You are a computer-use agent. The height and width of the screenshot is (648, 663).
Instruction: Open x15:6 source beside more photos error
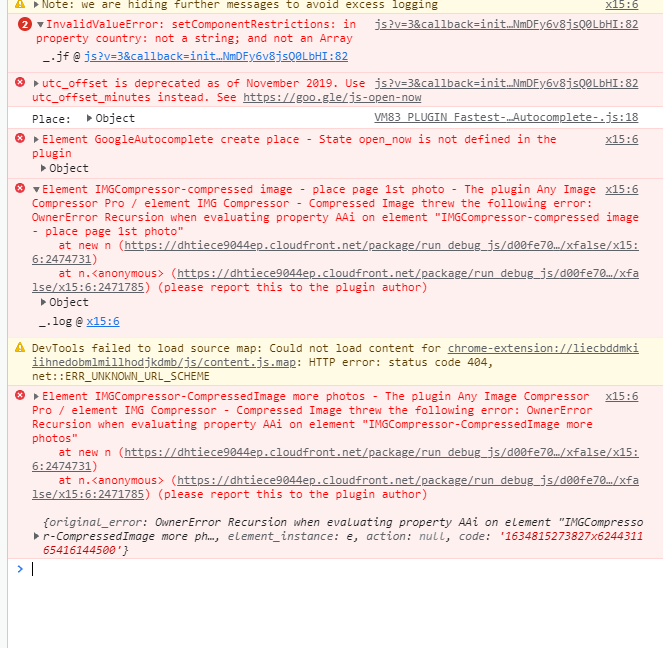(x=622, y=396)
